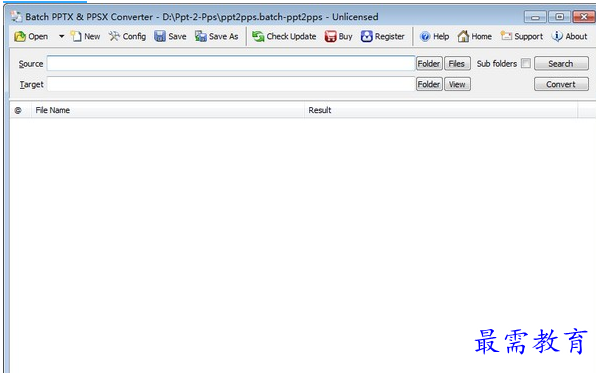Create a New batch project
596x373 pixels.
tap(86, 37)
